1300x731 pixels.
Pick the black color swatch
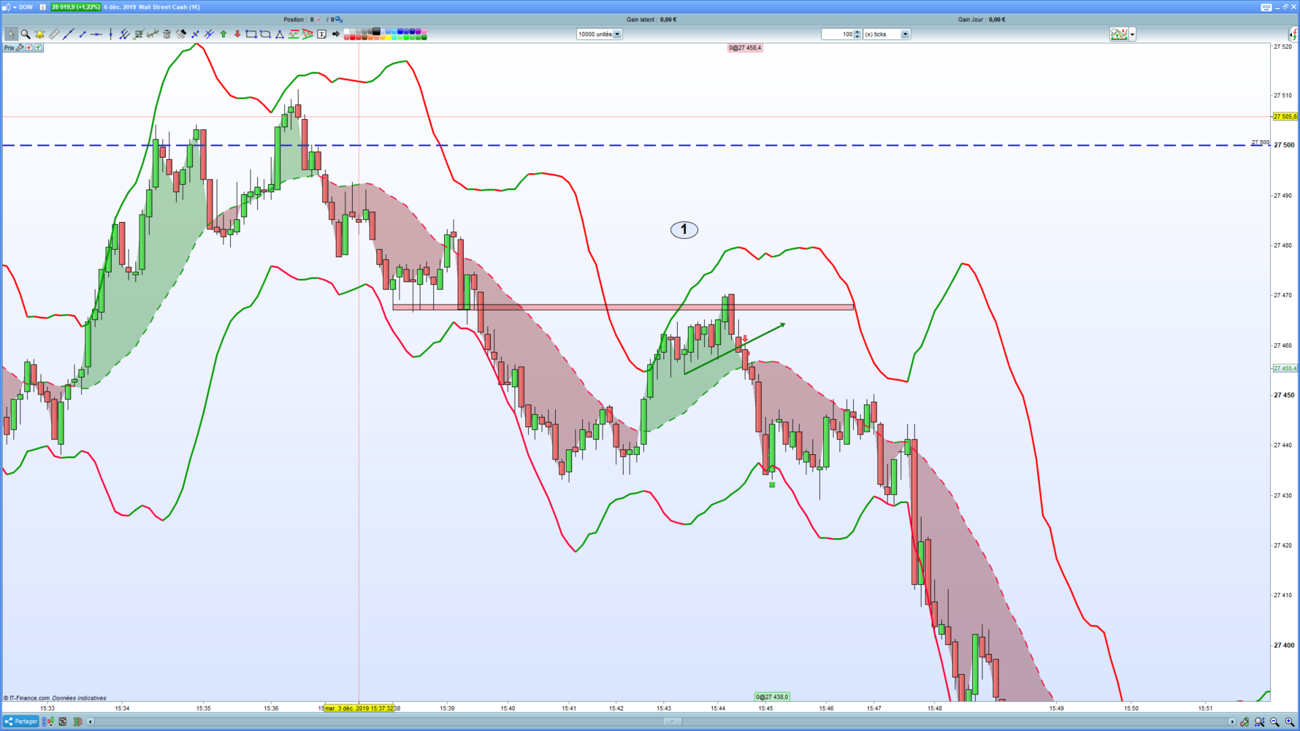[x=376, y=31]
